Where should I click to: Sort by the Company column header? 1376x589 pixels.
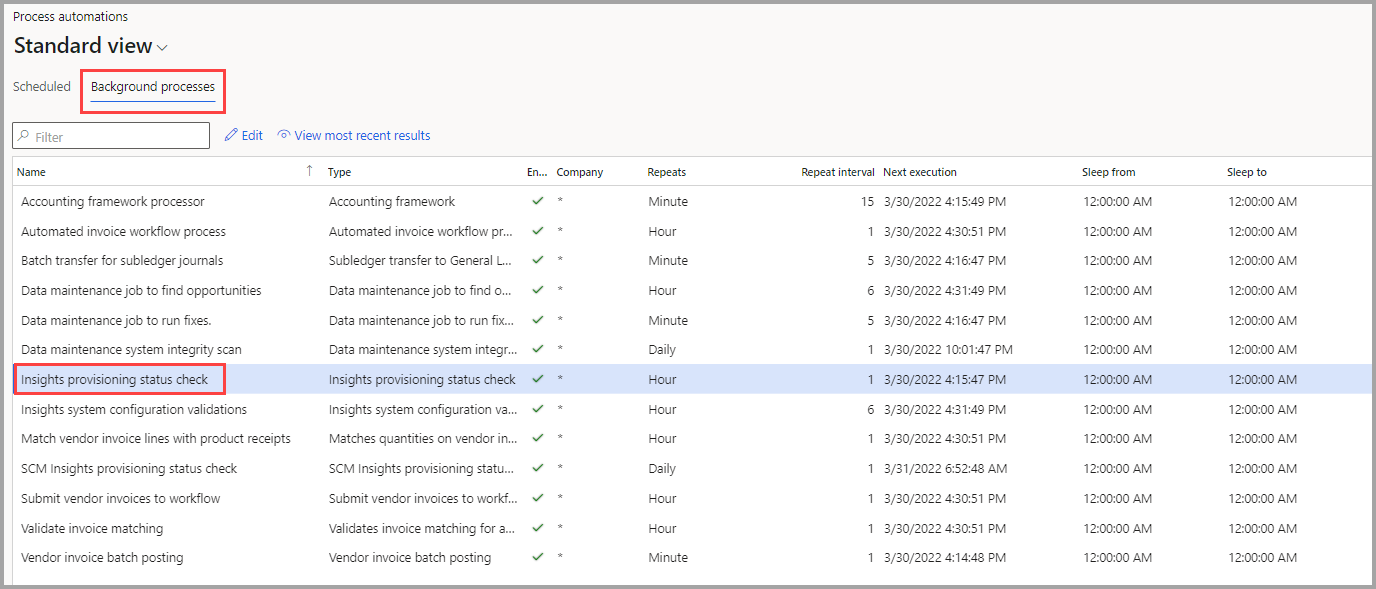click(x=580, y=172)
